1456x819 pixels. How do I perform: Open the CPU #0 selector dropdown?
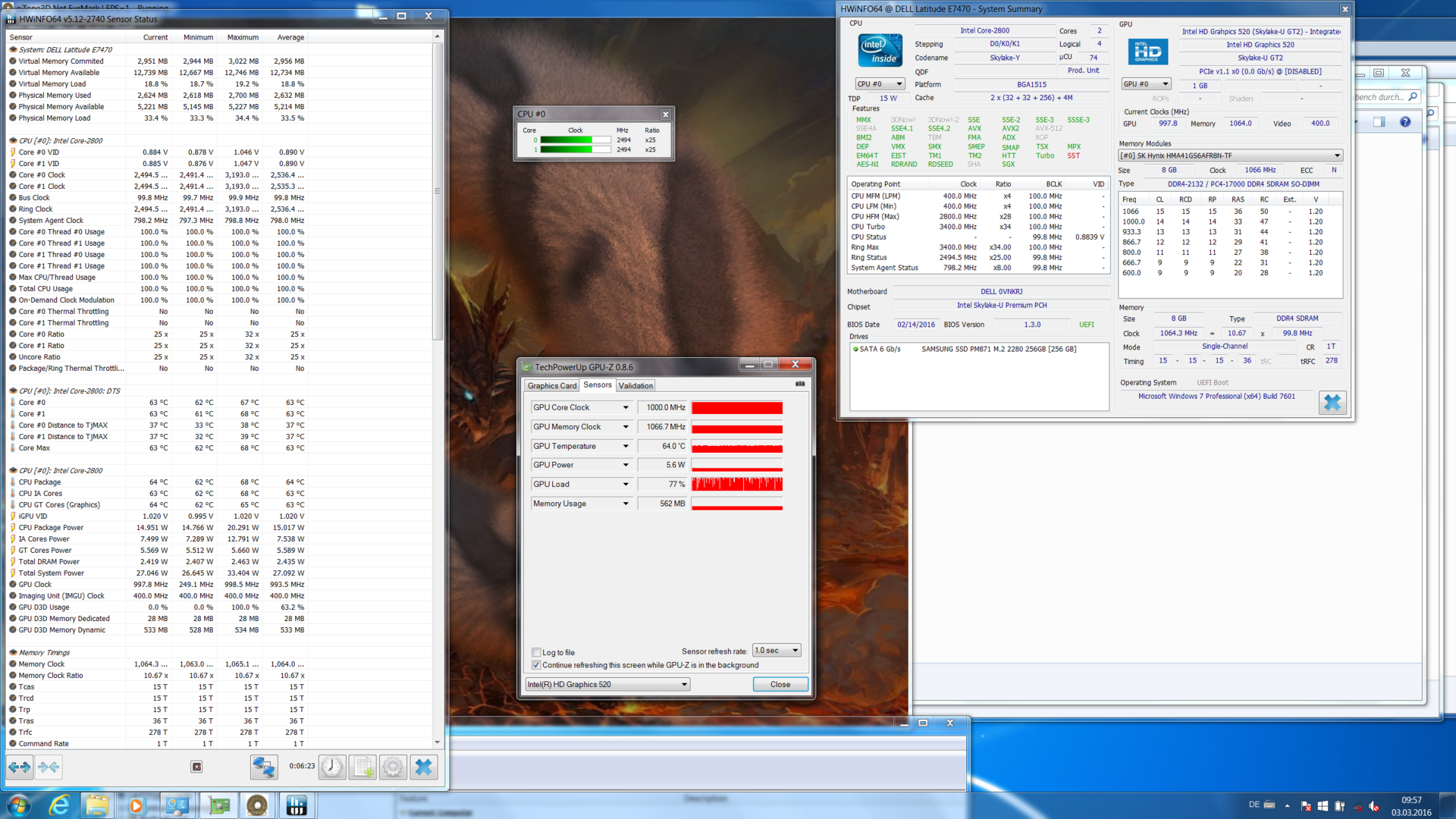(x=899, y=84)
